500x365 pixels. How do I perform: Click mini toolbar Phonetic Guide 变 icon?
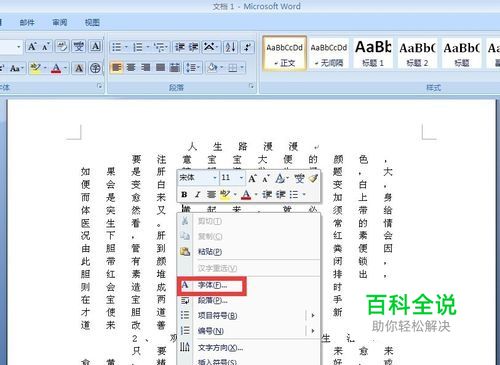click(299, 178)
